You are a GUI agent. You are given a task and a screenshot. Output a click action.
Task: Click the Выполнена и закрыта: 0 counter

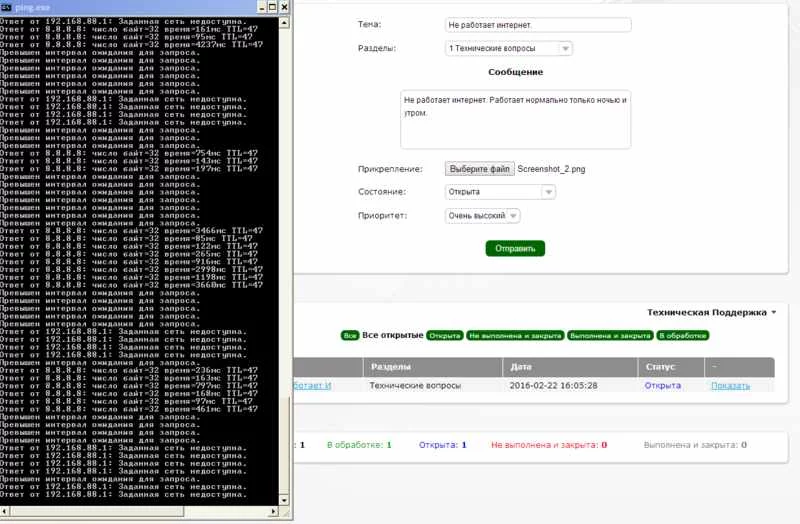click(x=695, y=445)
